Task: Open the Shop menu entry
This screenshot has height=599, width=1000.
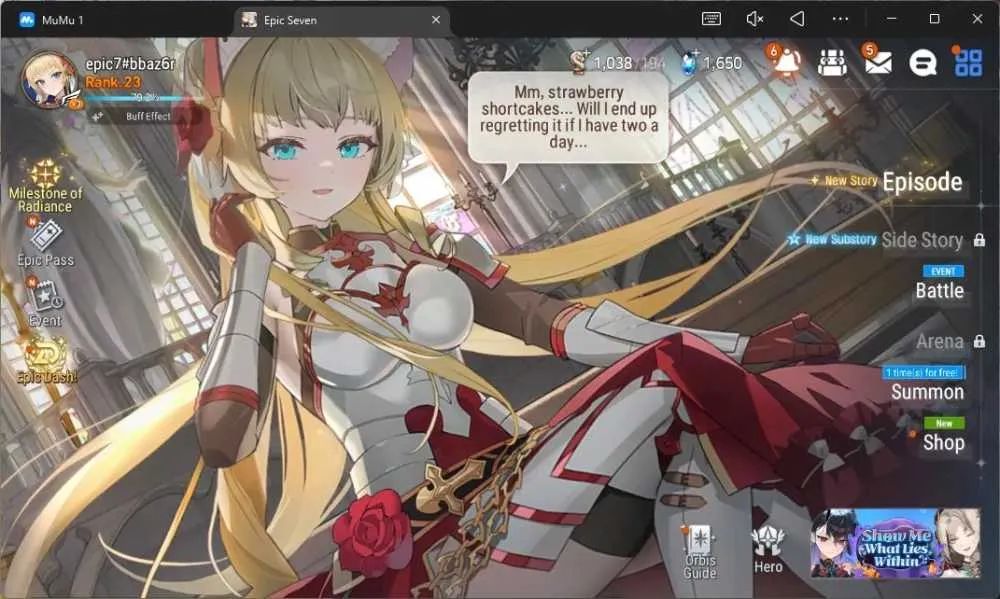Action: point(943,442)
